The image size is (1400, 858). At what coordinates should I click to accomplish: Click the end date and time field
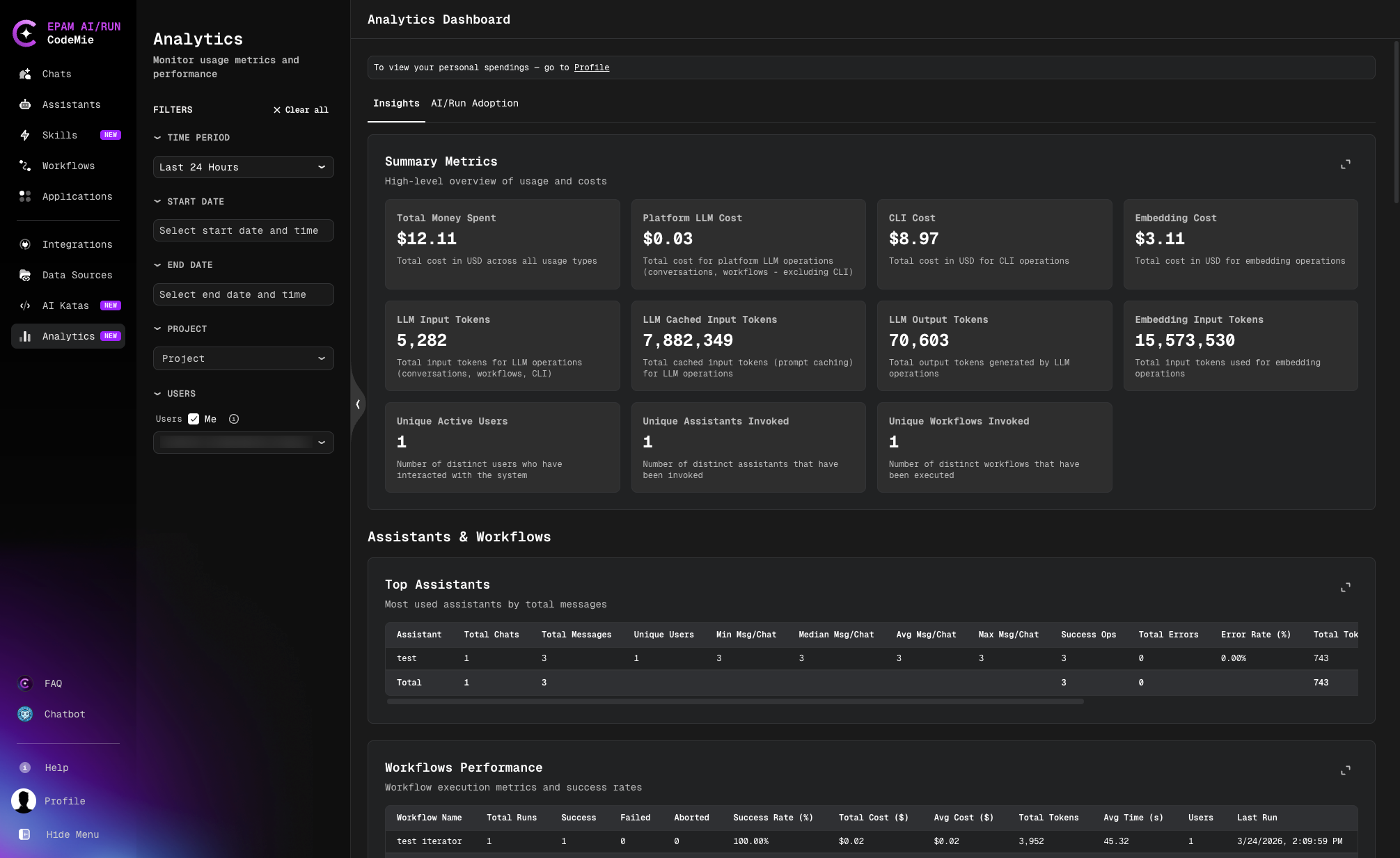tap(243, 294)
